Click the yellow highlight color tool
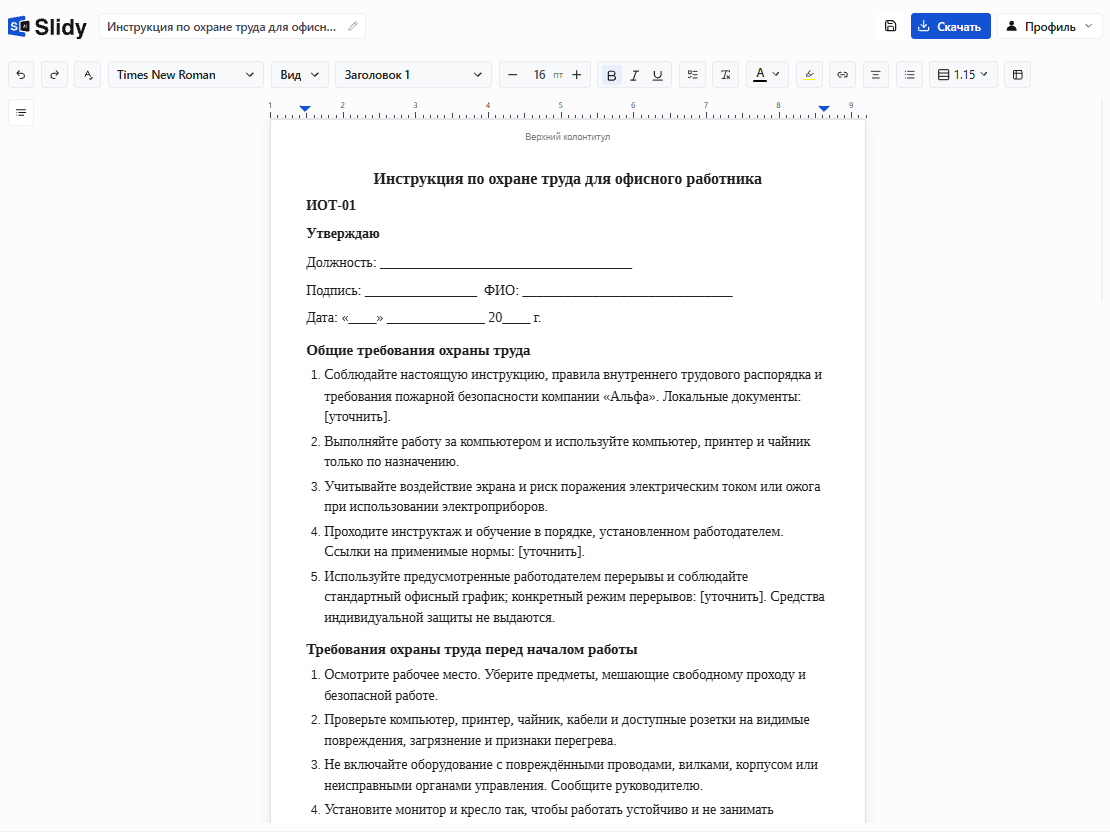 pyautogui.click(x=809, y=74)
